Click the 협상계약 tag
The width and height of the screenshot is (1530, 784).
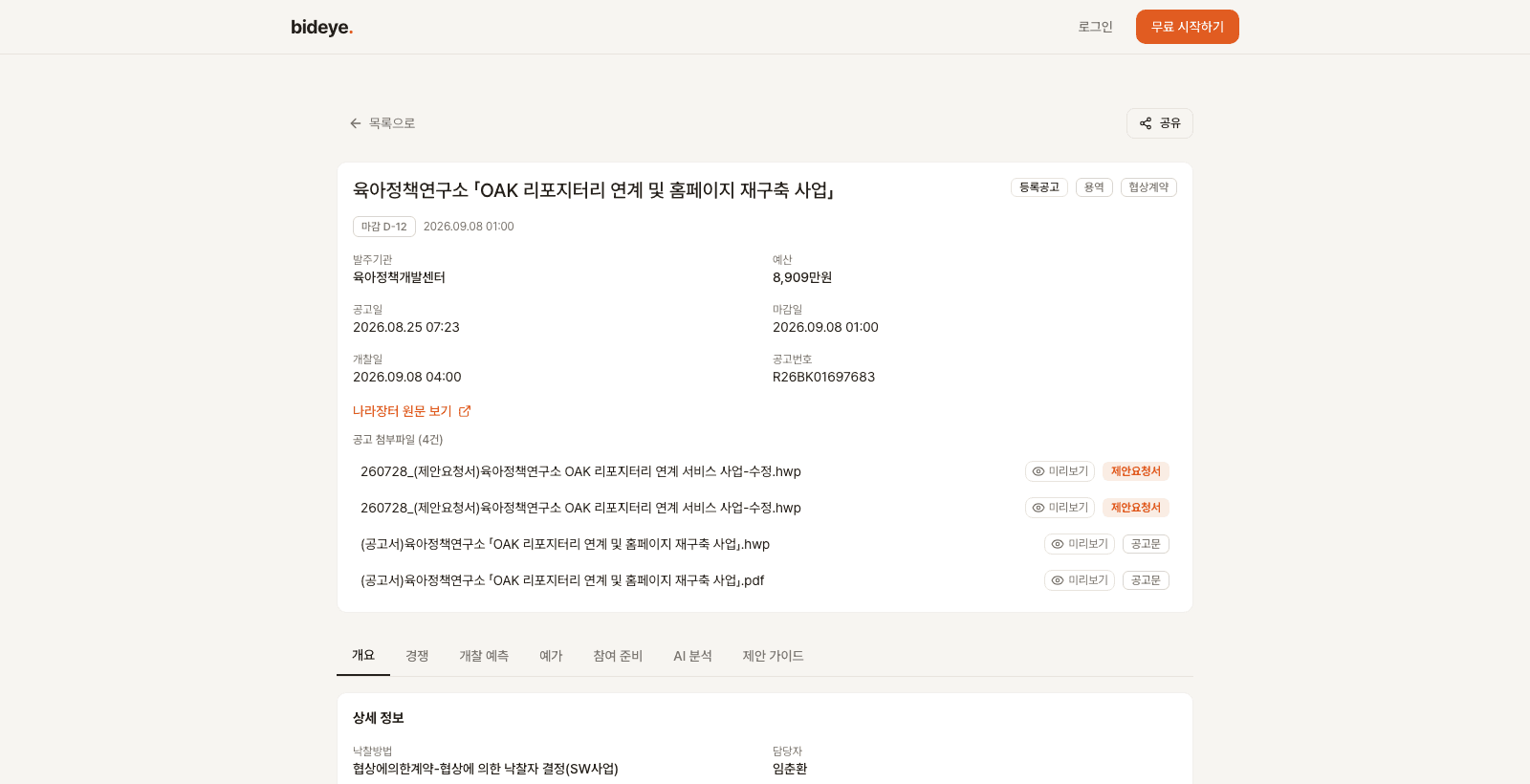1148,187
